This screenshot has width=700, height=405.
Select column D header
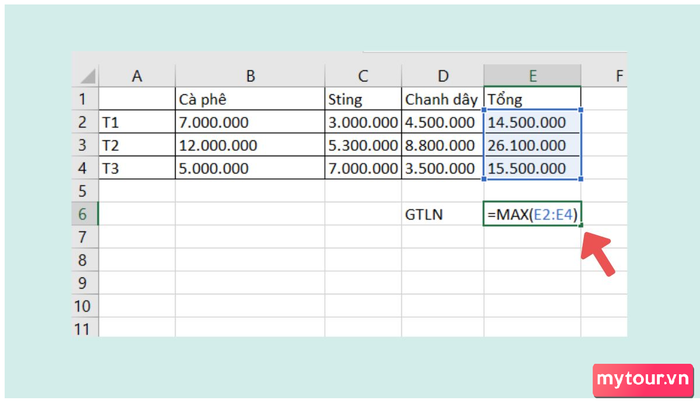point(442,76)
